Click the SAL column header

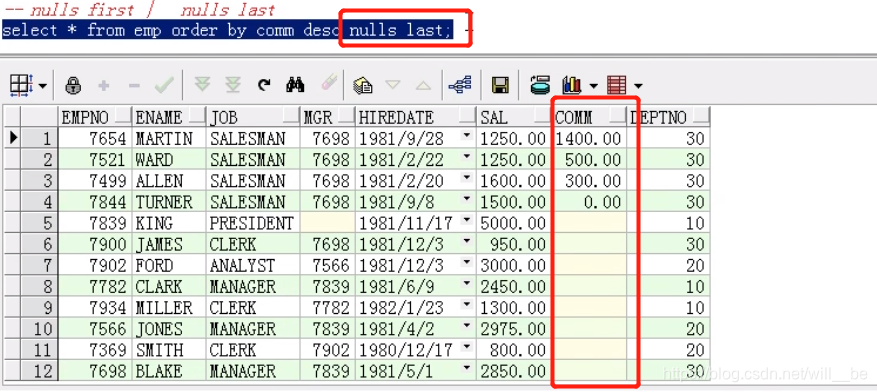pos(514,117)
